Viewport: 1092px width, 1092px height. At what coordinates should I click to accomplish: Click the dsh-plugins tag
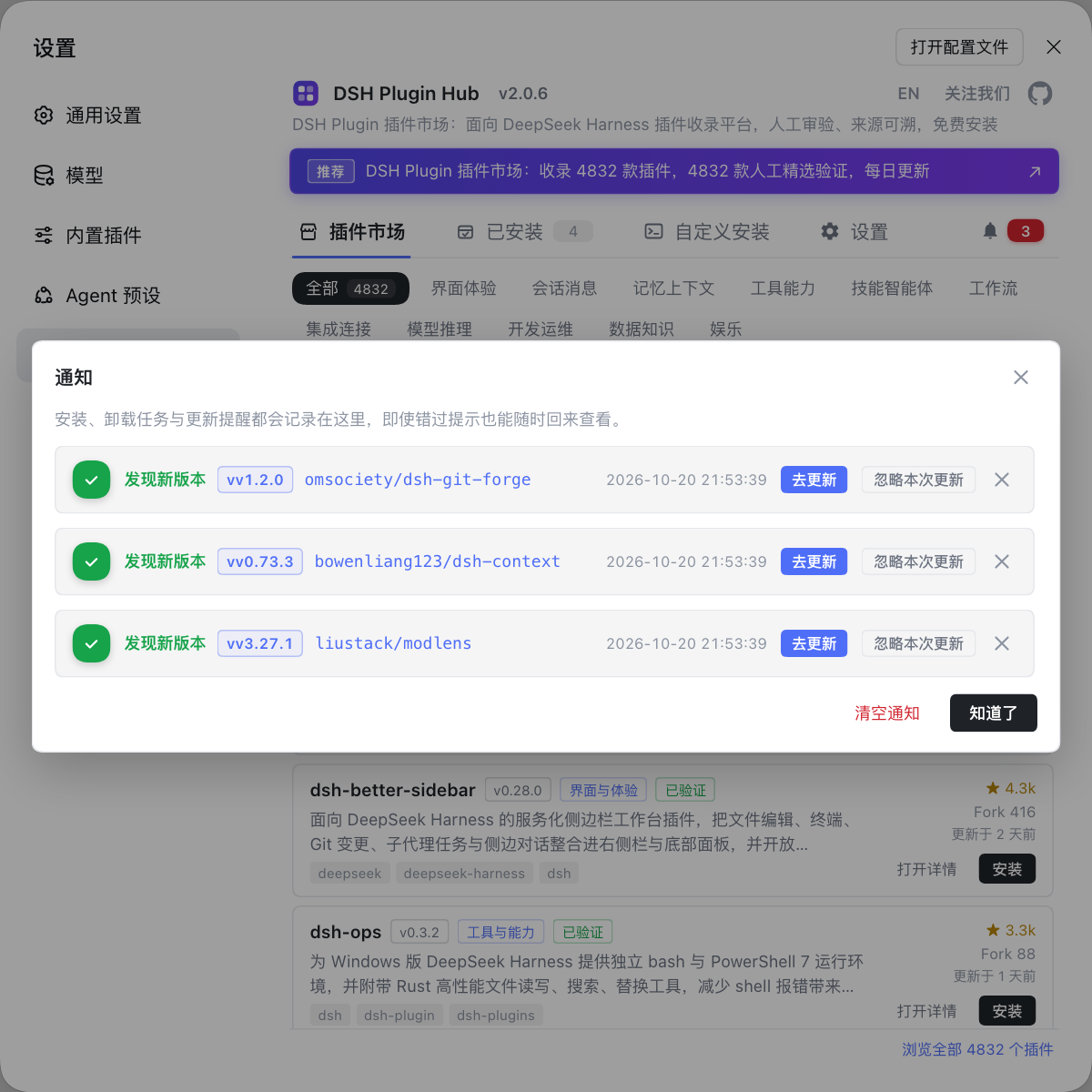point(496,1016)
